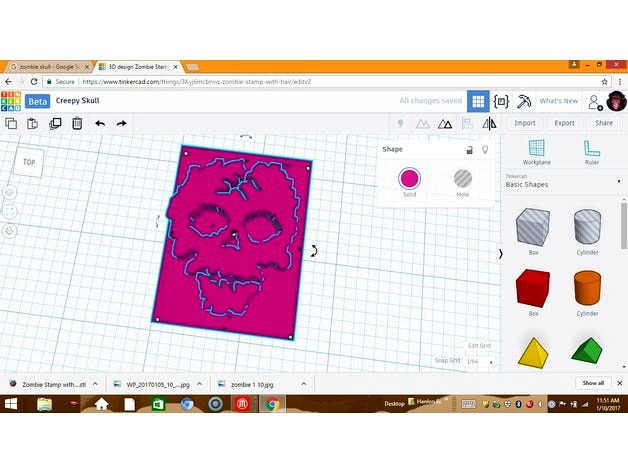Screen dimensions: 628x472
Task: Set the shape to Solid
Action: click(409, 179)
